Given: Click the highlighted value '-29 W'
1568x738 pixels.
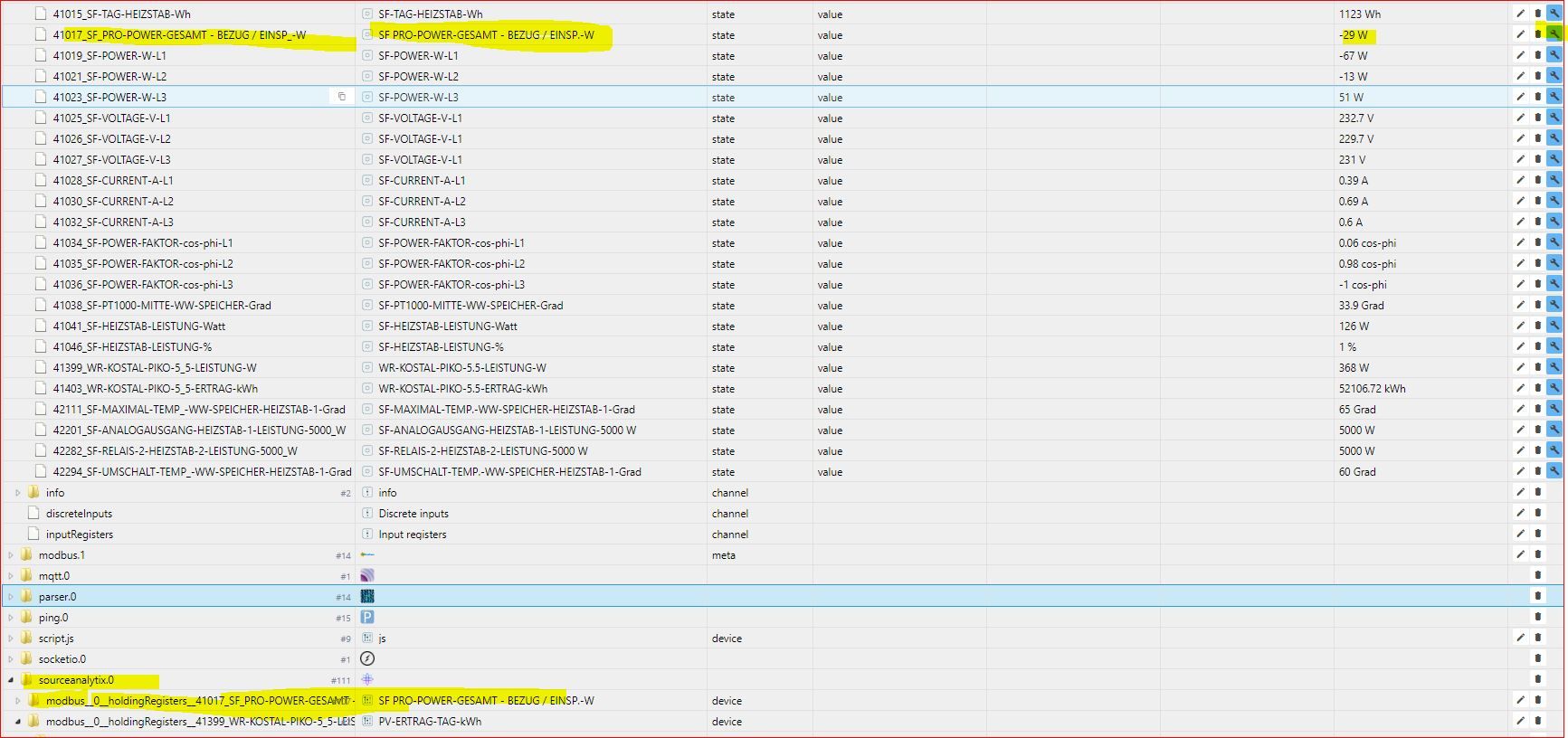Looking at the screenshot, I should [x=1354, y=35].
